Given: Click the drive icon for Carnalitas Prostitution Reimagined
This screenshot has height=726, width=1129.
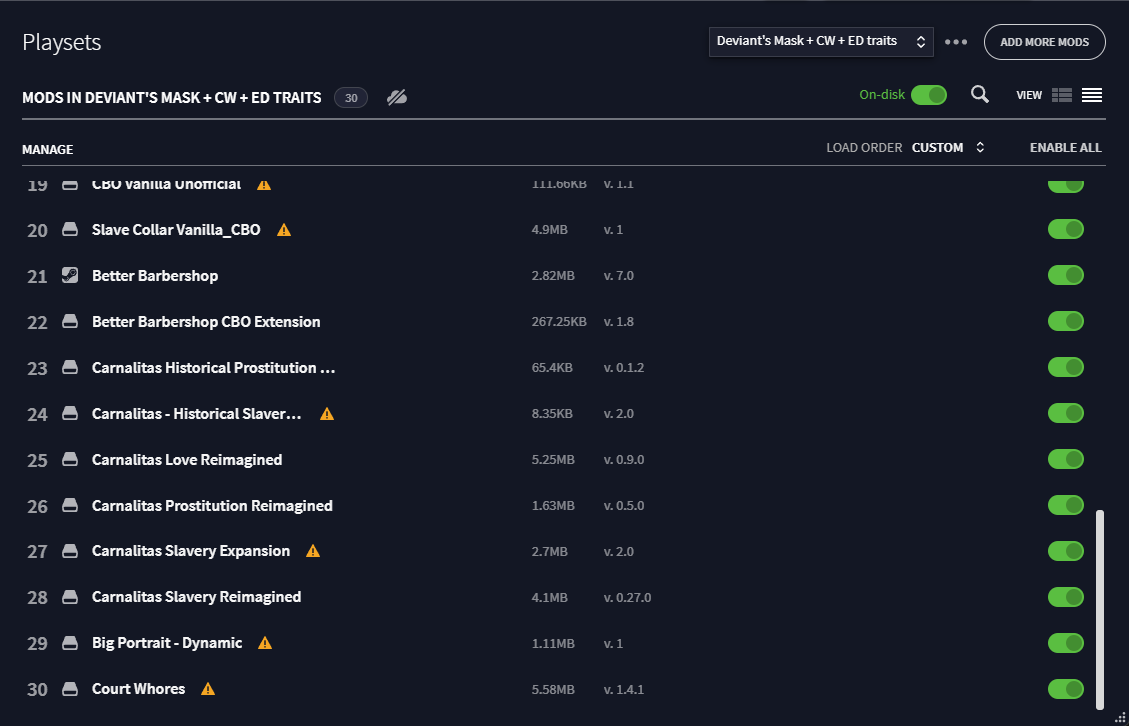Looking at the screenshot, I should point(70,506).
